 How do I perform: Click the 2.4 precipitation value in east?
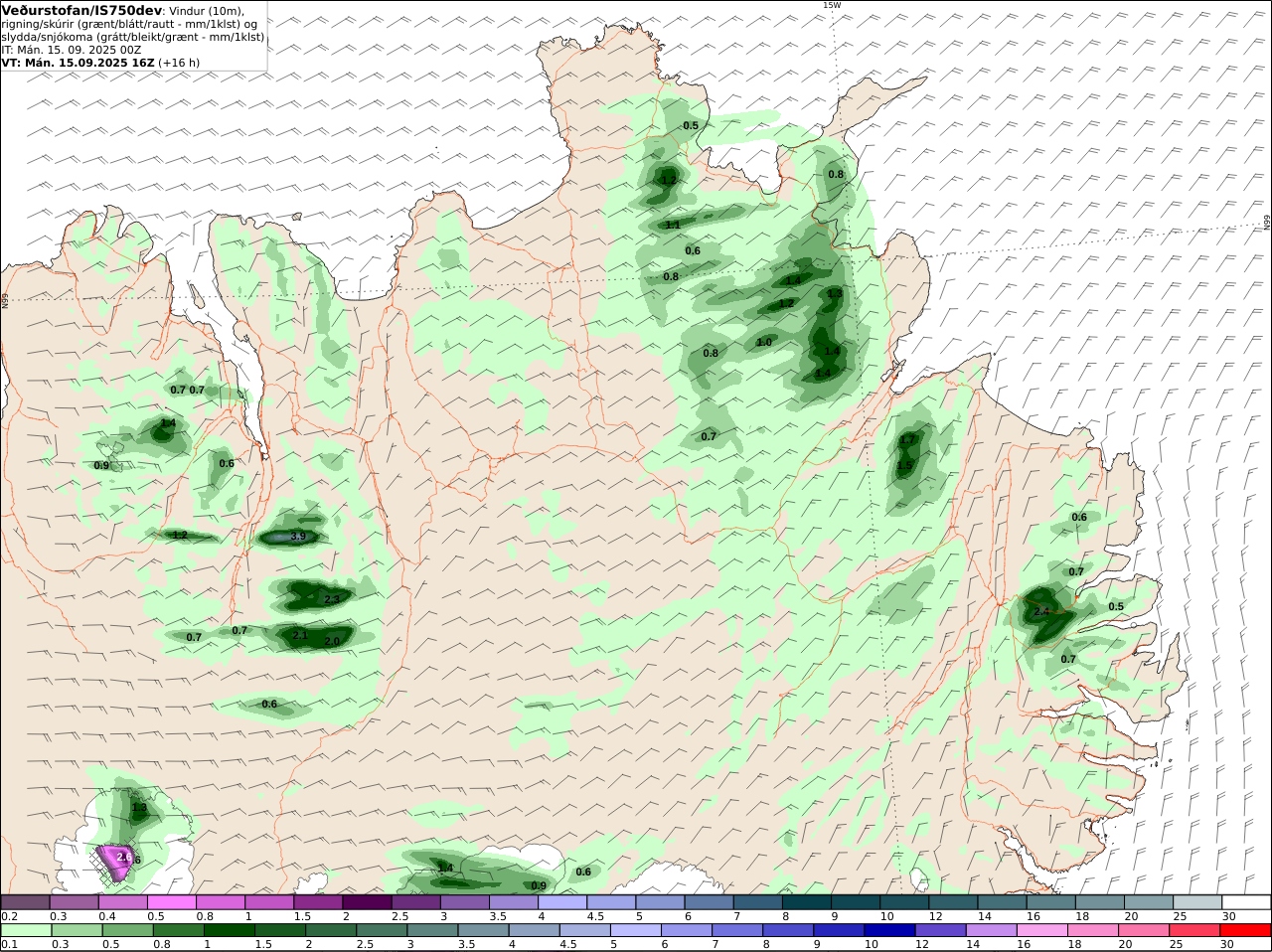[x=1041, y=612]
